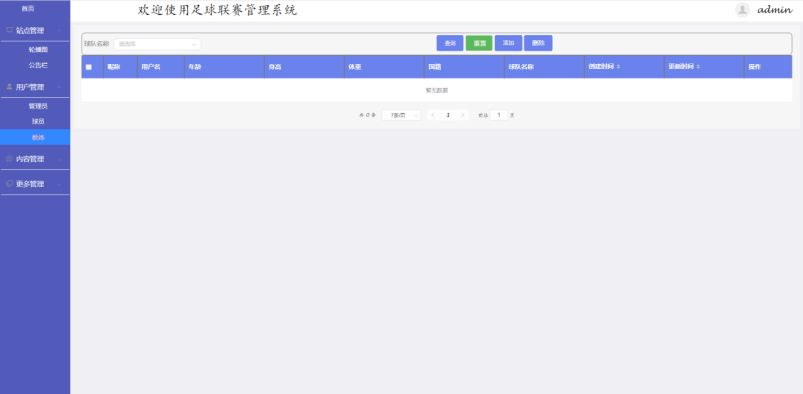Screen dimensions: 803x394
Task: Click the 用户管理 person icon
Action: pos(9,87)
